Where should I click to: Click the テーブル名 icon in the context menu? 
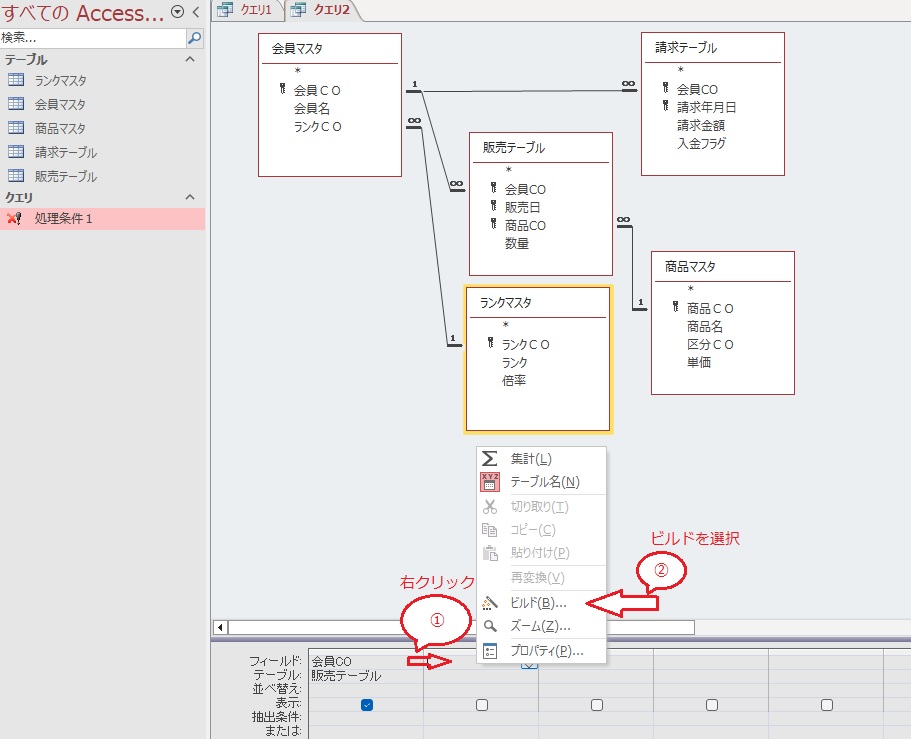[489, 482]
